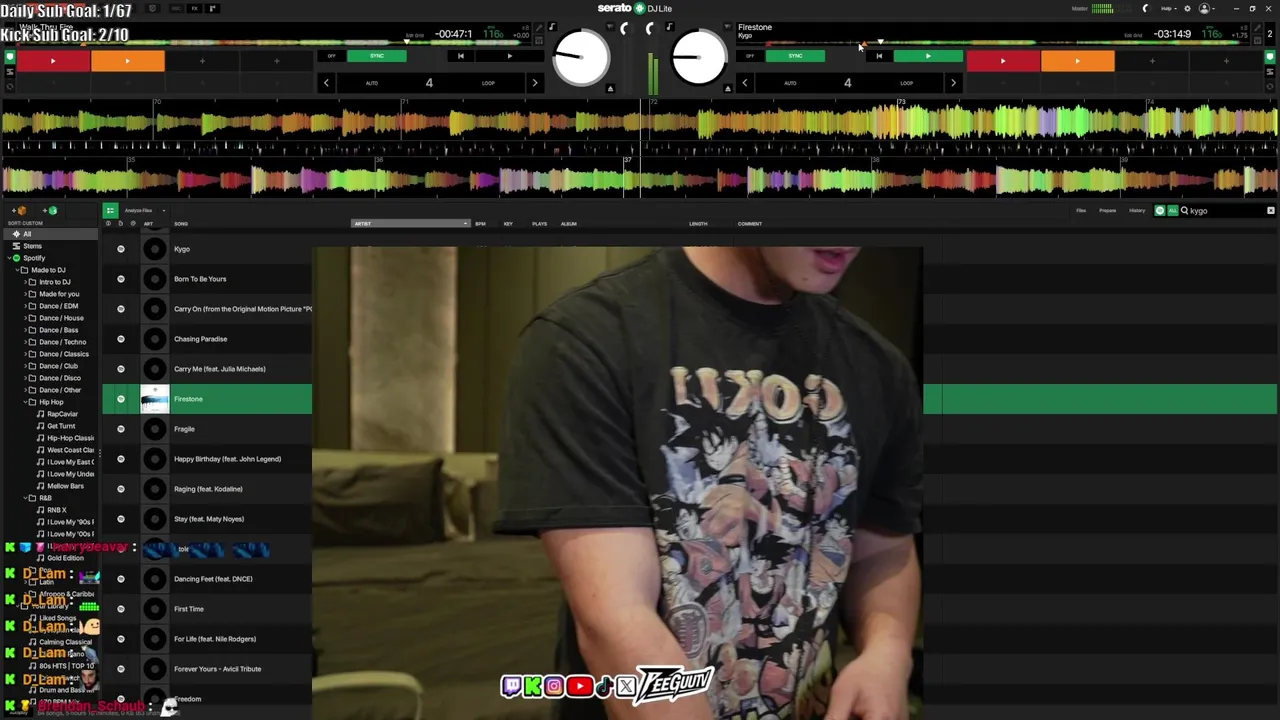Collapse the Made to DJ folder
The width and height of the screenshot is (1280, 720).
[16, 270]
